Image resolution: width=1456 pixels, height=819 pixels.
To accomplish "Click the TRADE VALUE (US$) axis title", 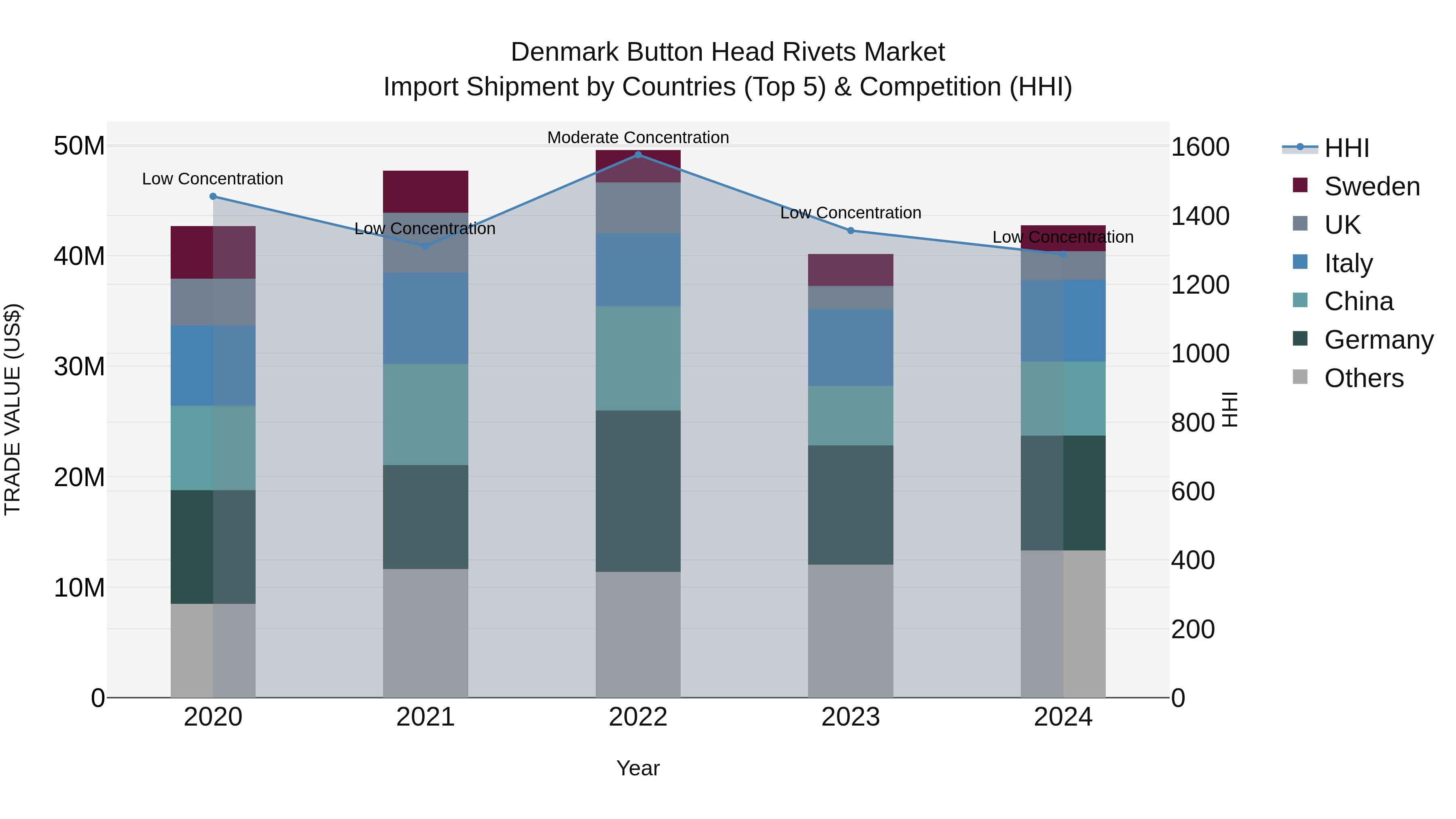I will 13,409.
